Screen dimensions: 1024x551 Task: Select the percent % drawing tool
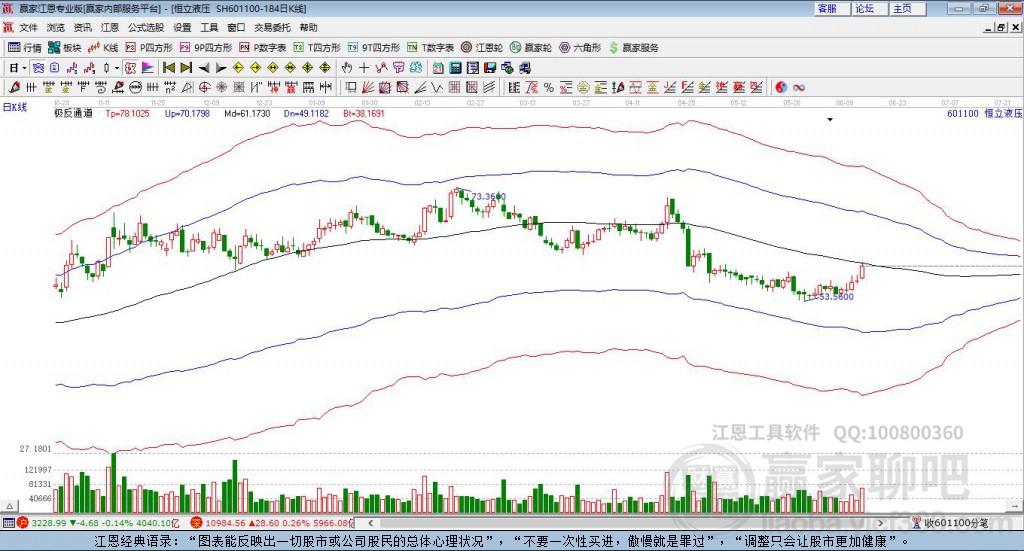(x=549, y=87)
